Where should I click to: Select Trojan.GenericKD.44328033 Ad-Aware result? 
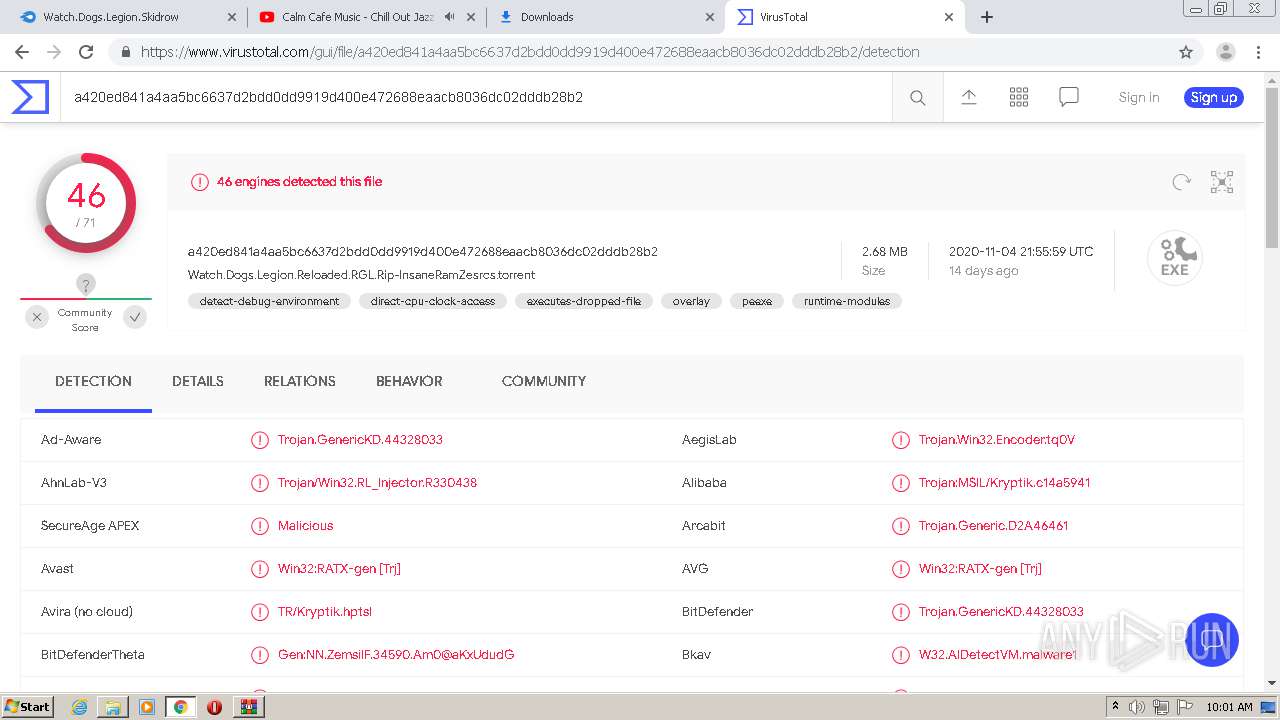pos(360,440)
